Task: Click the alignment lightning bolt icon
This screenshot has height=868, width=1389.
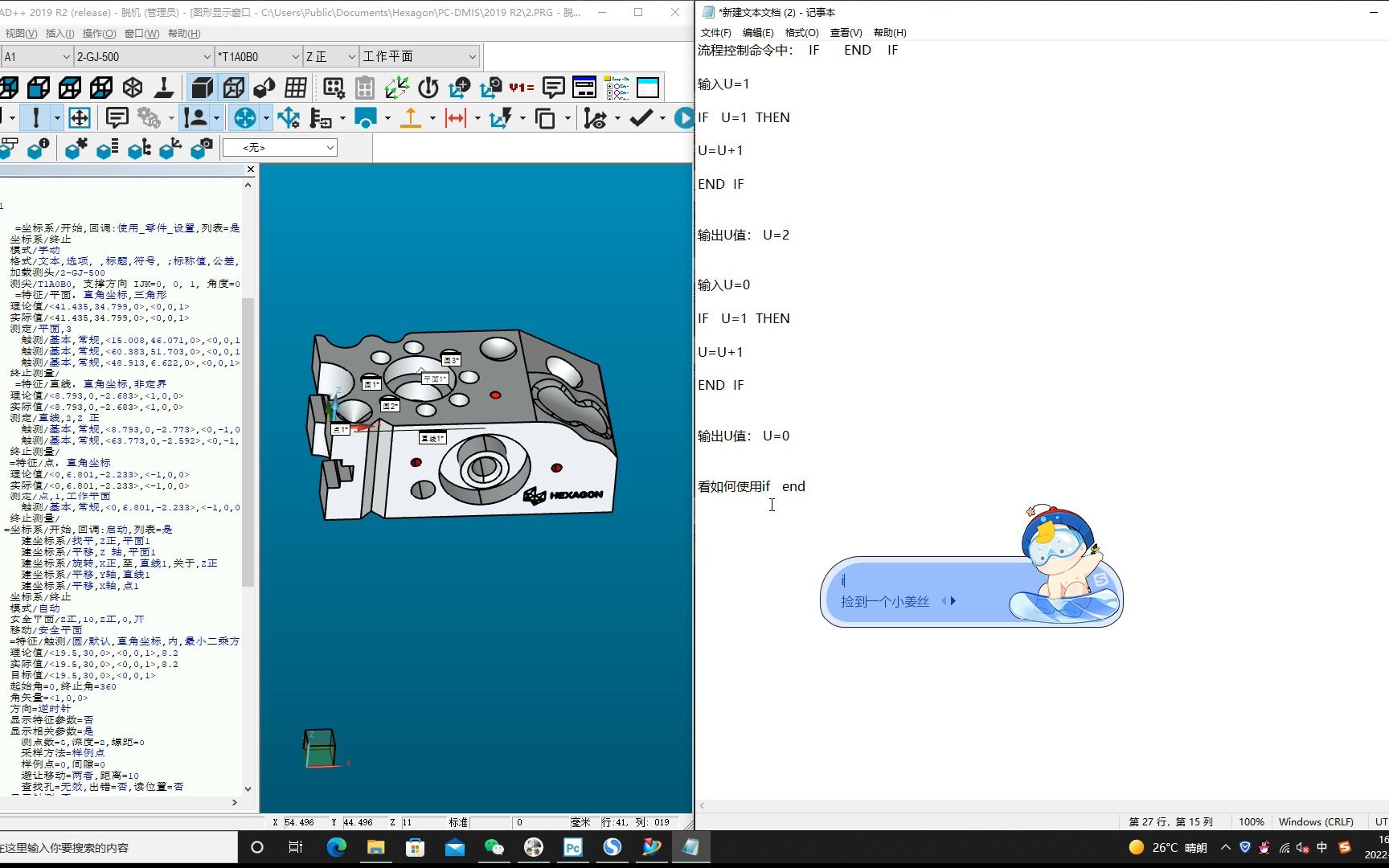Action: click(501, 117)
